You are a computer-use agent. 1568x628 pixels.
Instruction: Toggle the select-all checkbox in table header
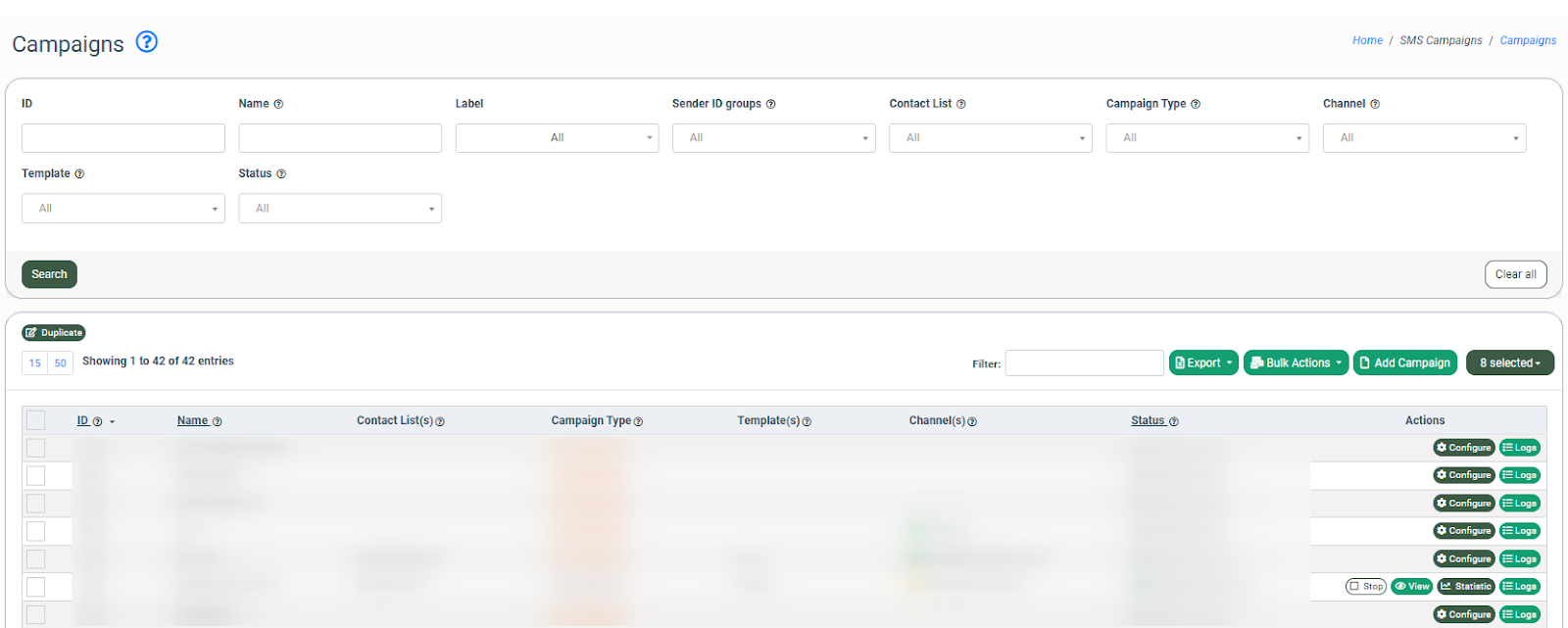[36, 420]
